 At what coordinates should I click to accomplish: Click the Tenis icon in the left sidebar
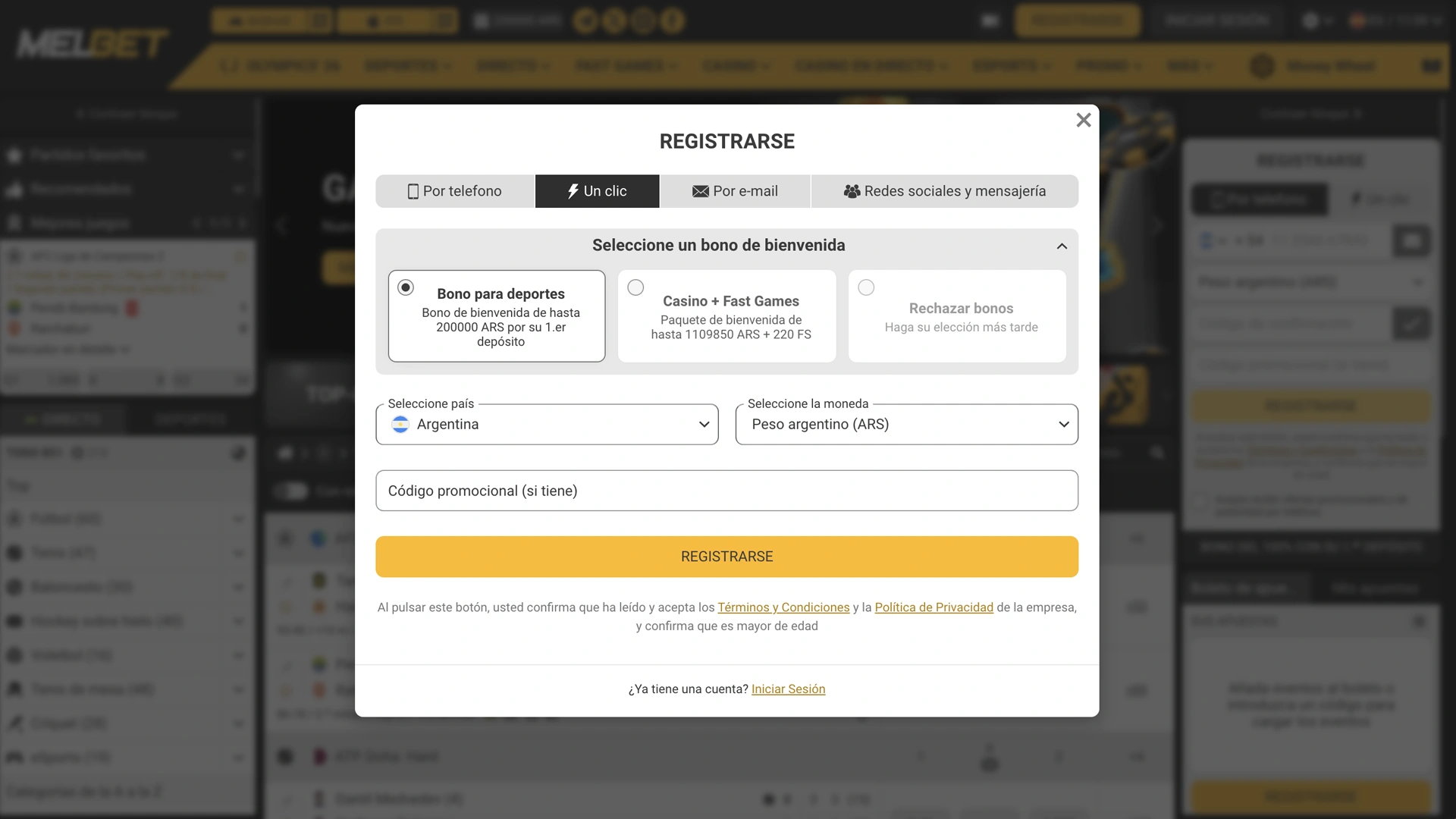tap(14, 552)
